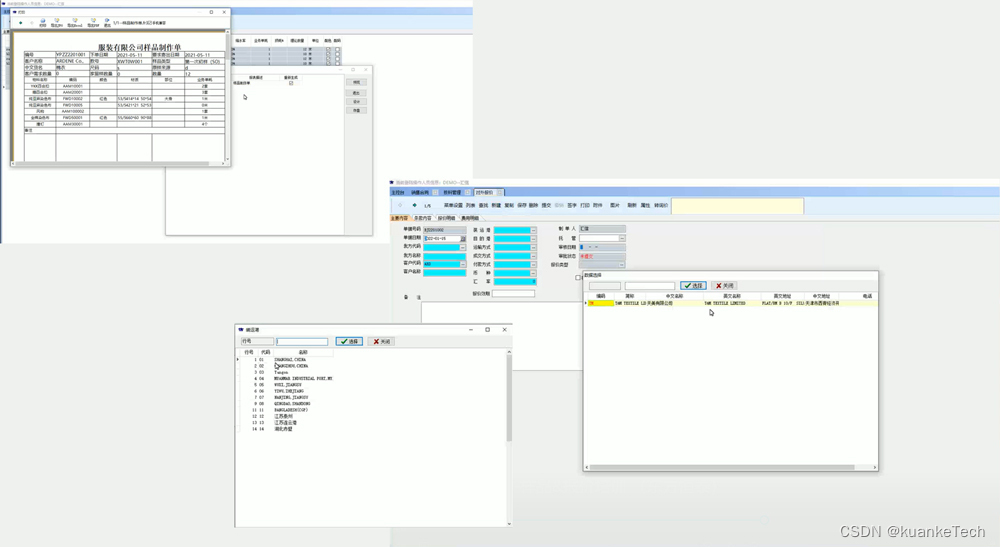This screenshot has height=547, width=1000.
Task: Expand the 目的港 dropdown in quotation form
Action: 533,238
